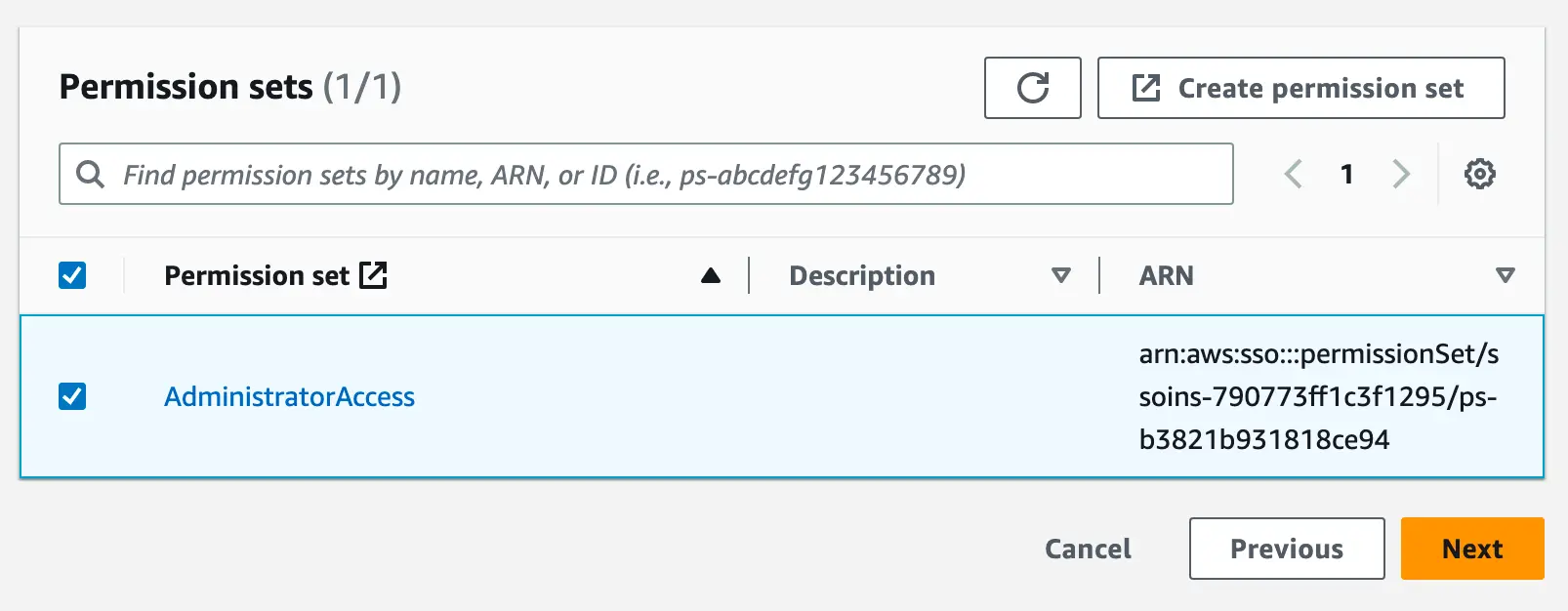Click external link icon beside Permission set header
Viewport: 1568px width, 611px height.
(373, 275)
